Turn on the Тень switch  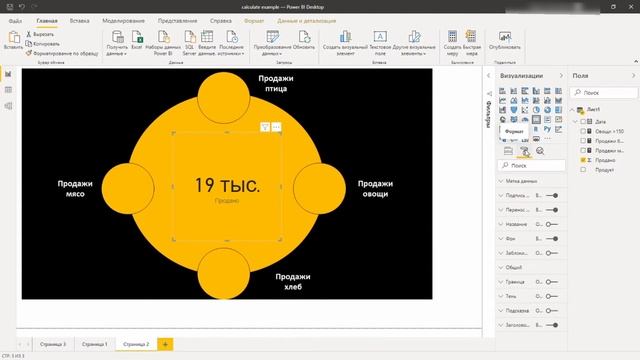[552, 296]
